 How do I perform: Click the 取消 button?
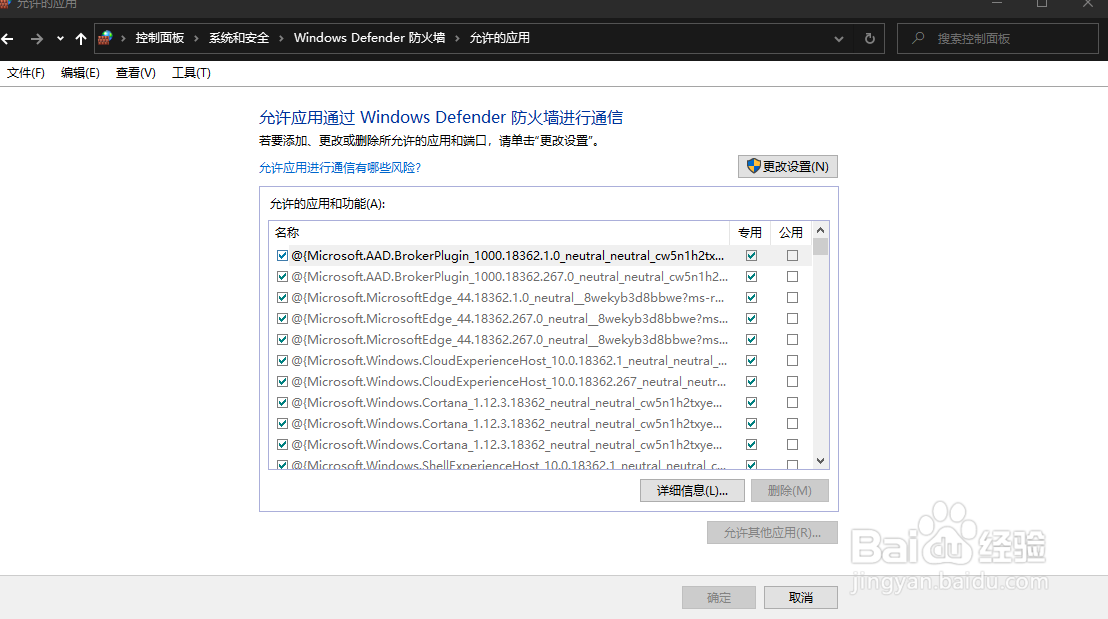click(801, 598)
